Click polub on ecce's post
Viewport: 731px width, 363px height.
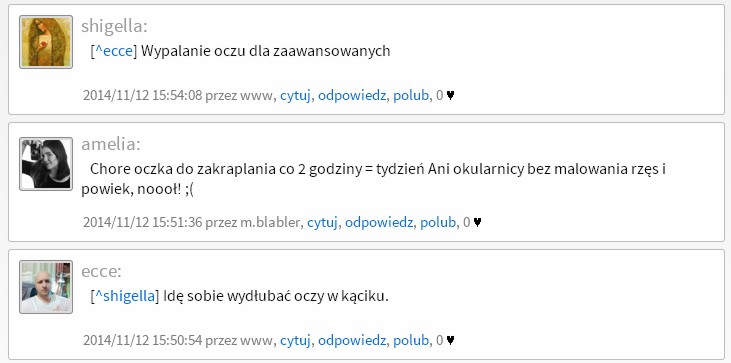411,341
